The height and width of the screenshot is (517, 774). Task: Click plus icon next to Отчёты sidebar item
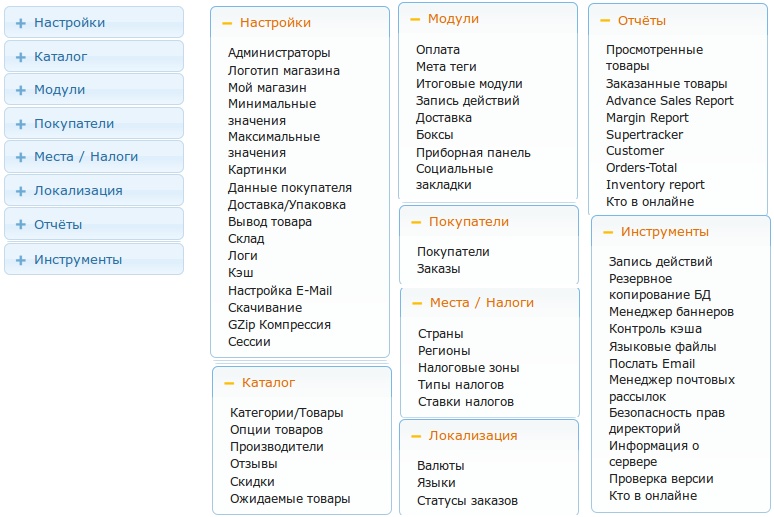[20, 225]
